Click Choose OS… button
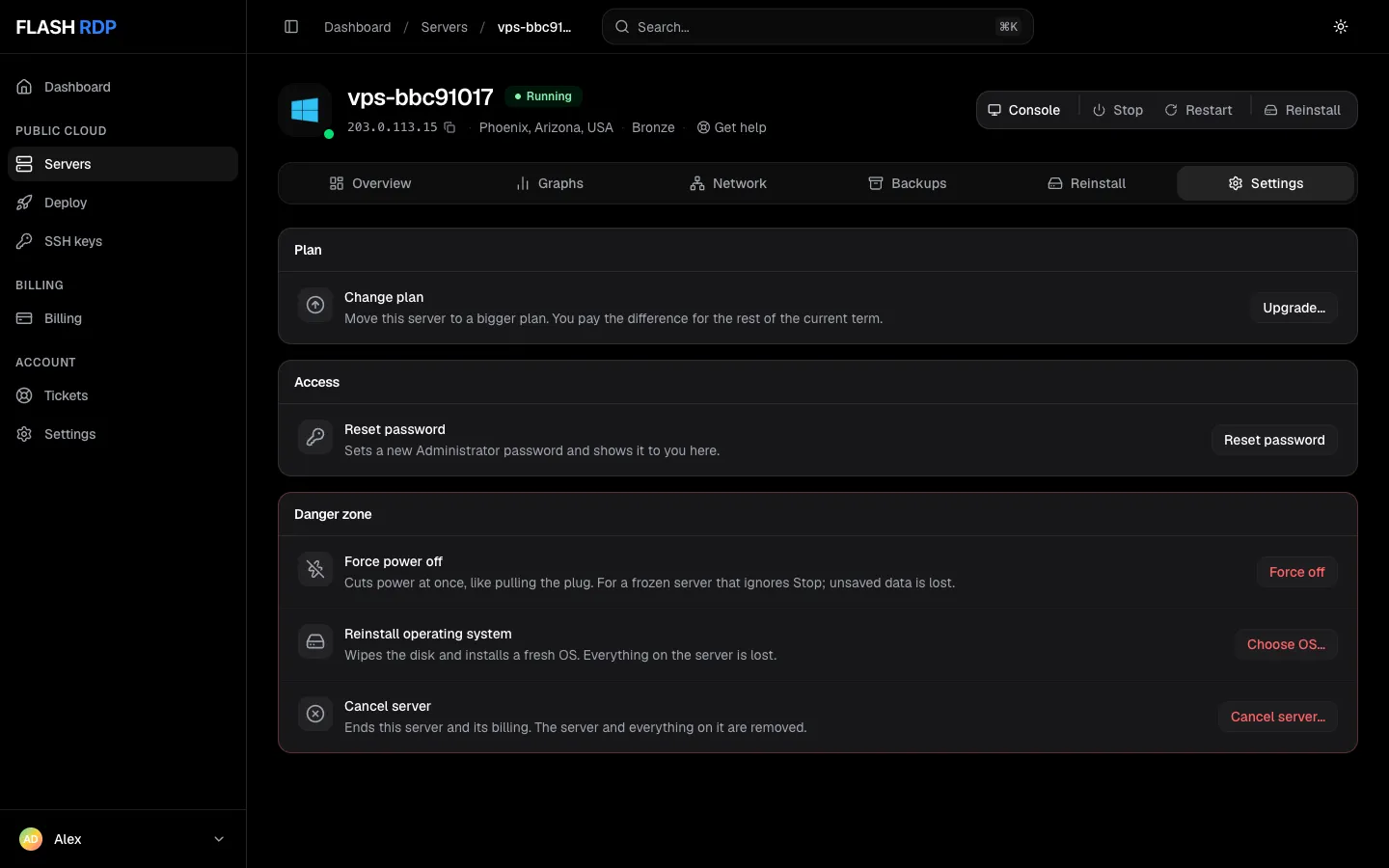 click(x=1286, y=644)
